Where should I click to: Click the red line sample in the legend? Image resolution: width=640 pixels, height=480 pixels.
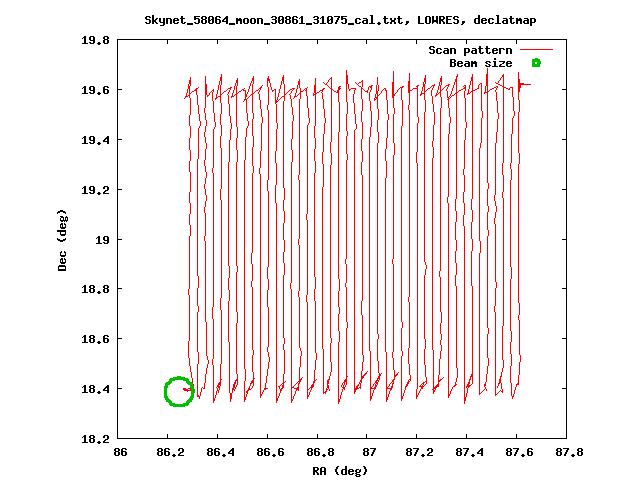click(536, 50)
